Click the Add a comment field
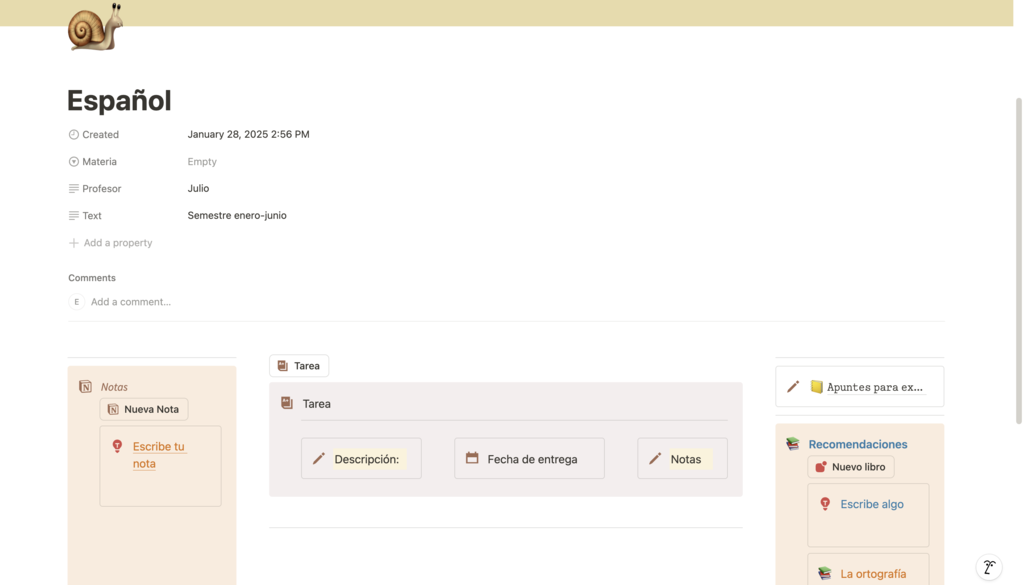 pos(131,302)
